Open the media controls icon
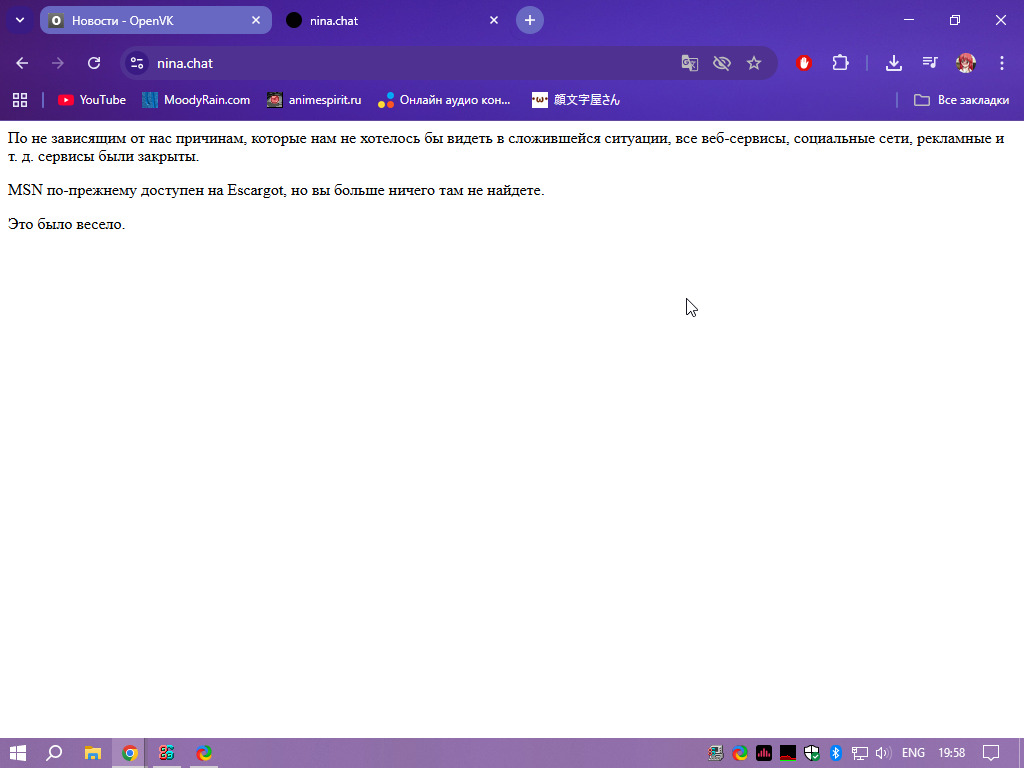 [930, 63]
